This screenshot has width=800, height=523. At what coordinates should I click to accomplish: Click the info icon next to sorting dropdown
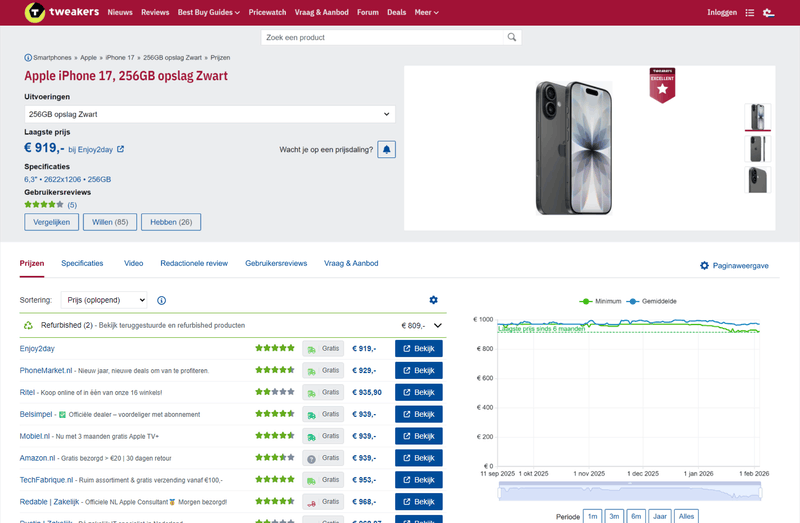point(161,301)
